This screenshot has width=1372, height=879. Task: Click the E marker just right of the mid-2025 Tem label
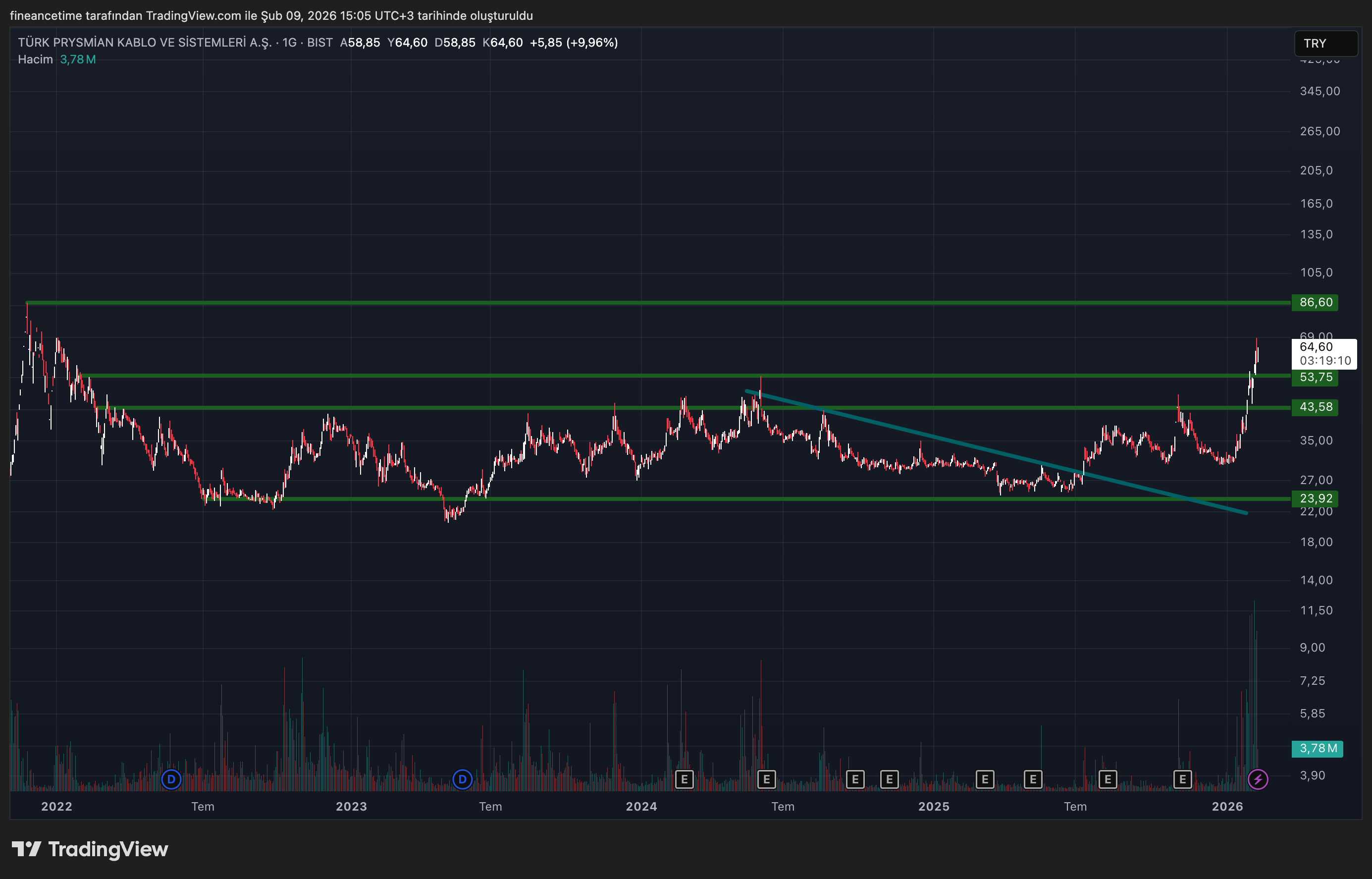[x=1108, y=779]
